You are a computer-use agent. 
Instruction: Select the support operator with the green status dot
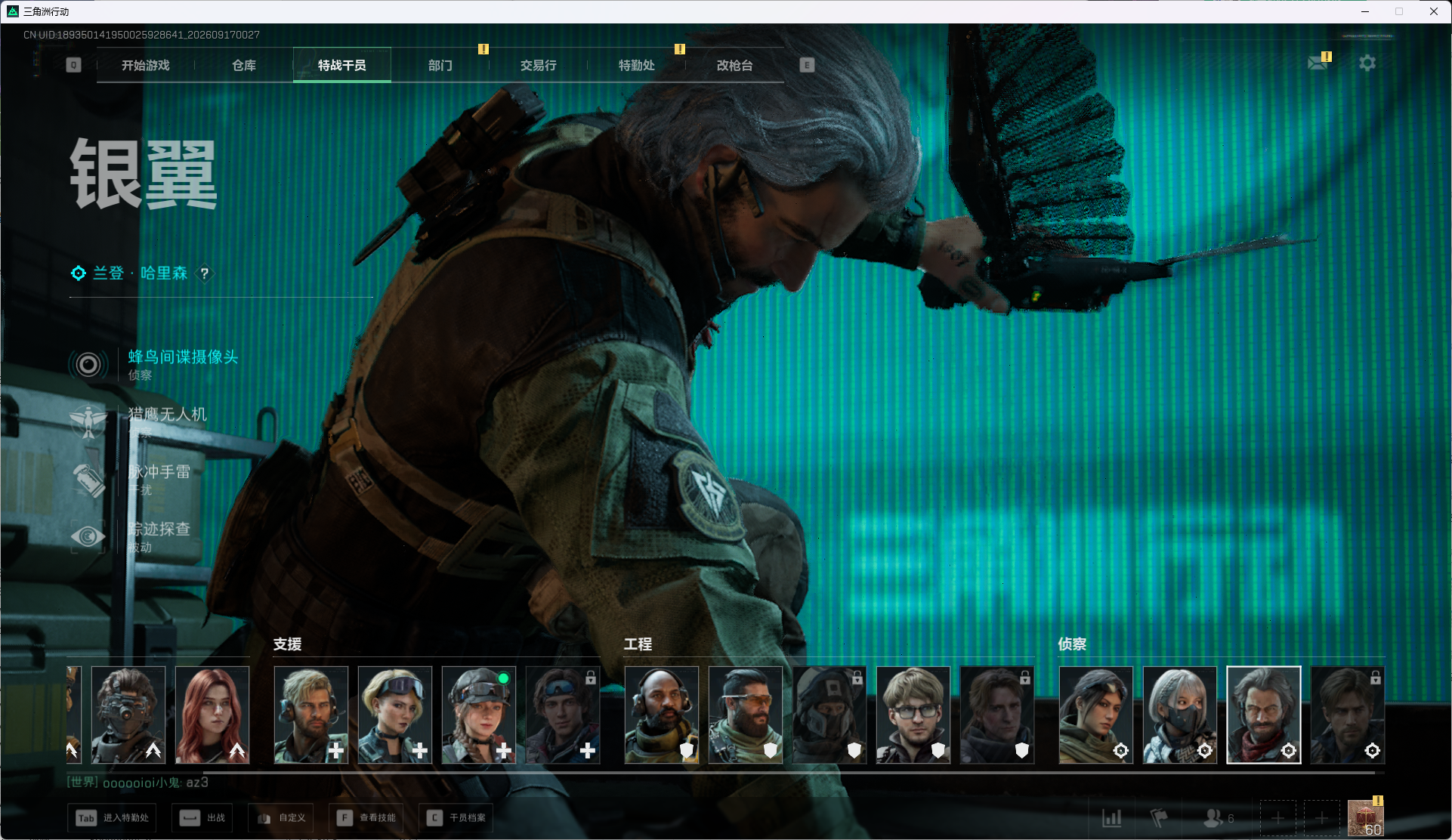tap(479, 715)
